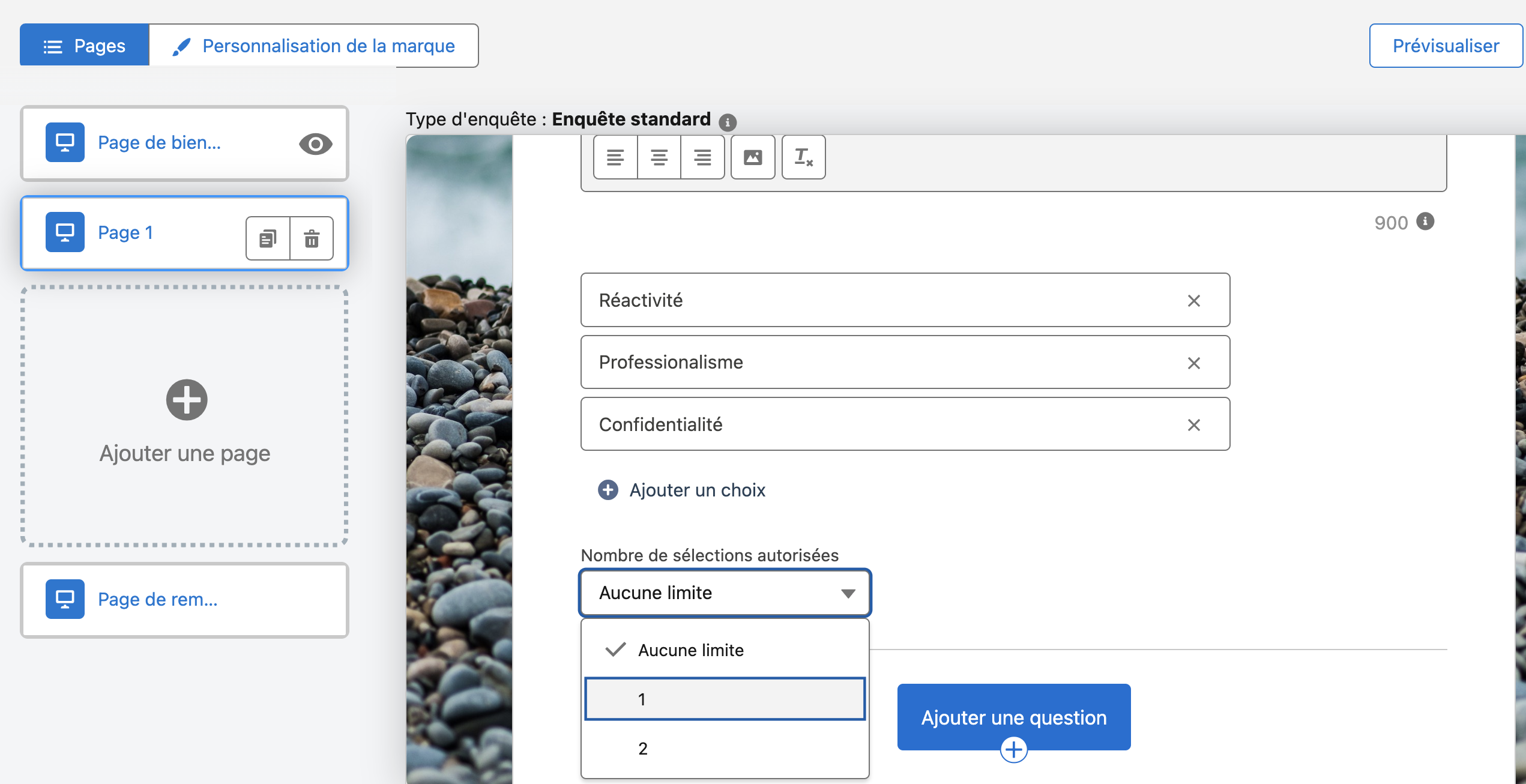Click the align right text icon

coord(702,157)
